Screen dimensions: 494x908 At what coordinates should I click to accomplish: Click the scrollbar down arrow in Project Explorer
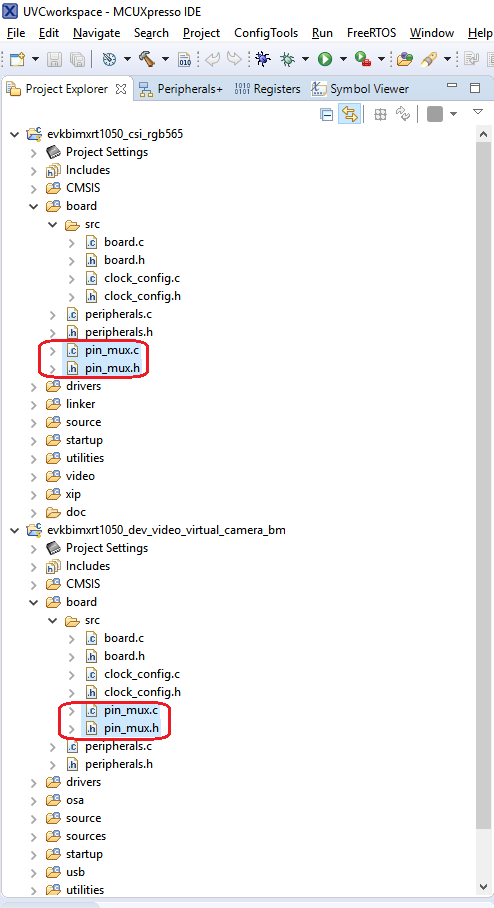coord(484,887)
